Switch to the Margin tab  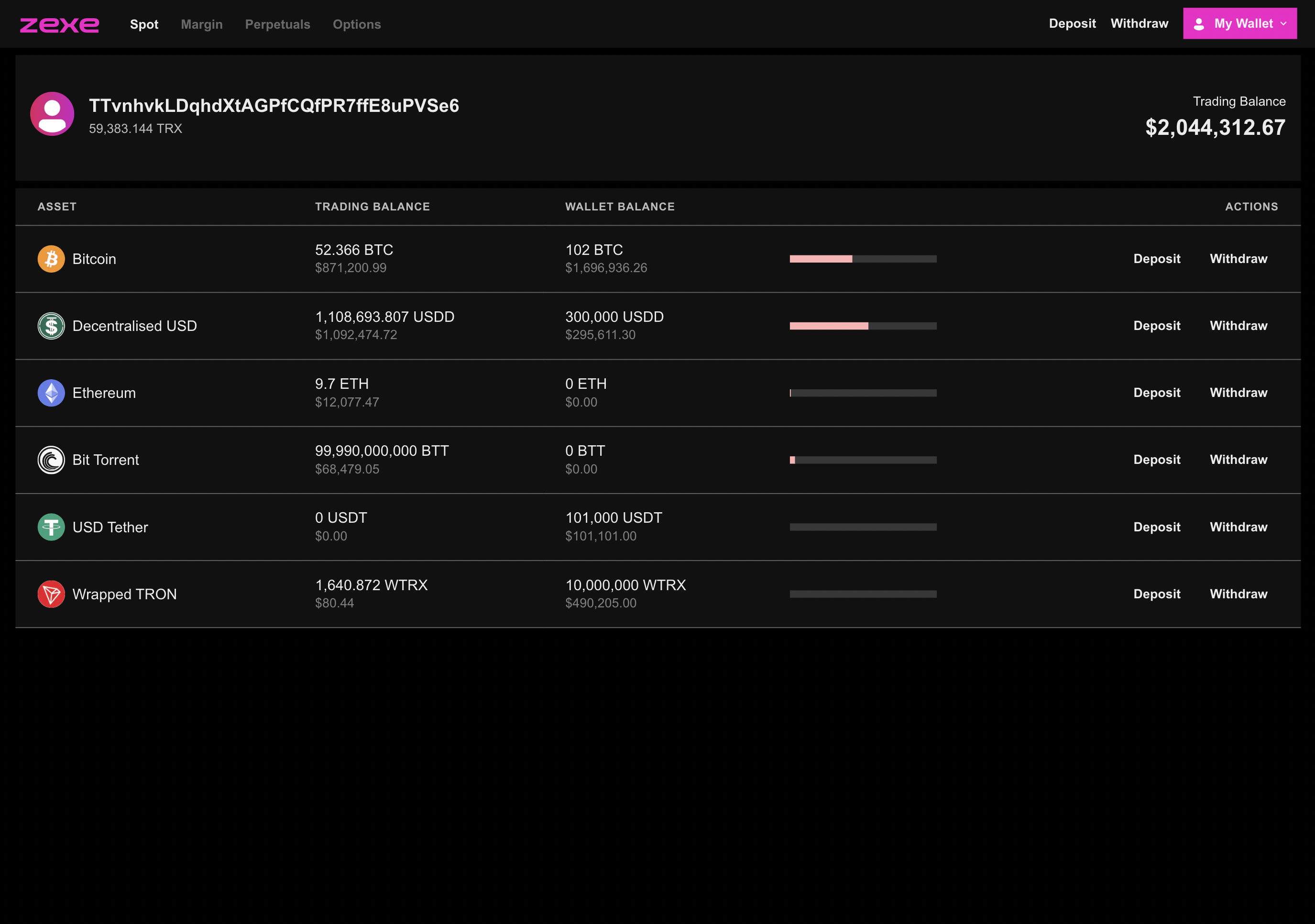coord(202,24)
